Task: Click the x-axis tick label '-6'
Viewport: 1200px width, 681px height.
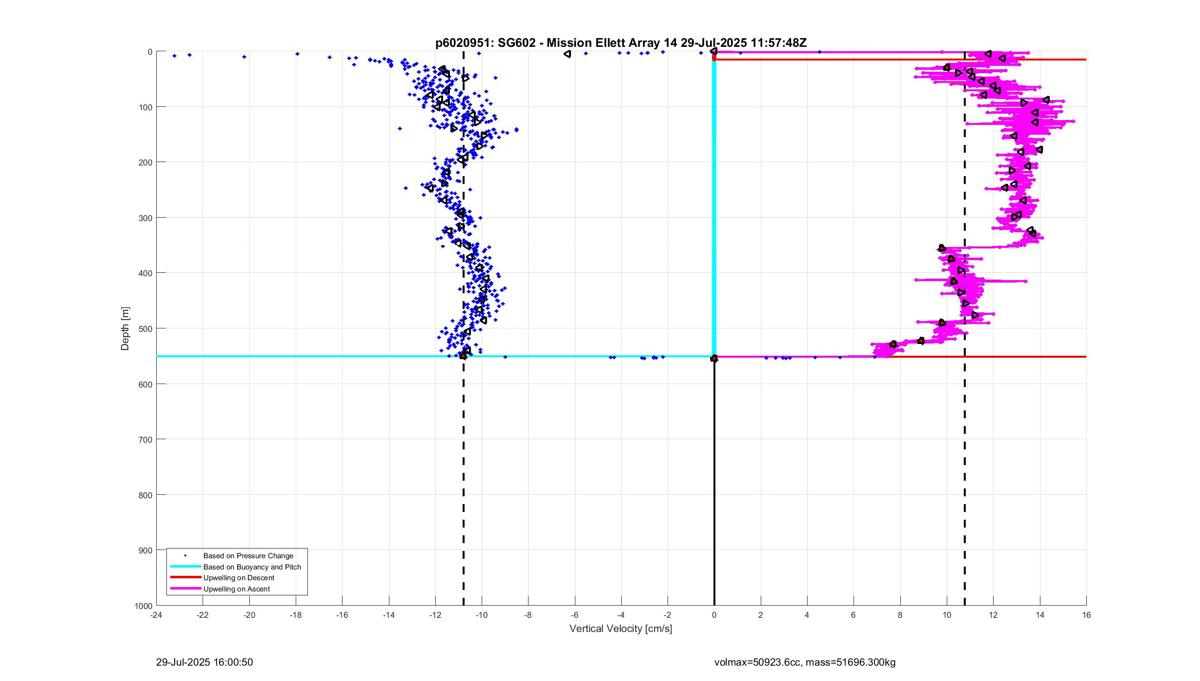Action: (x=575, y=616)
